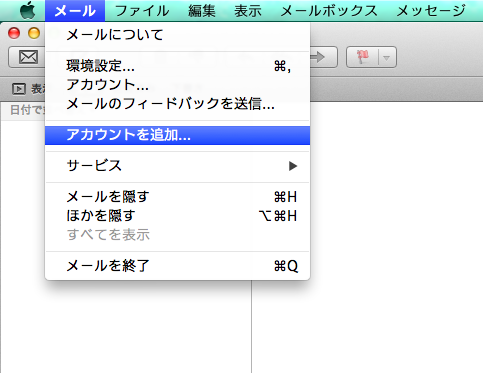483x373 pixels.
Task: Click the forward arrow toolbar button
Action: coord(323,57)
